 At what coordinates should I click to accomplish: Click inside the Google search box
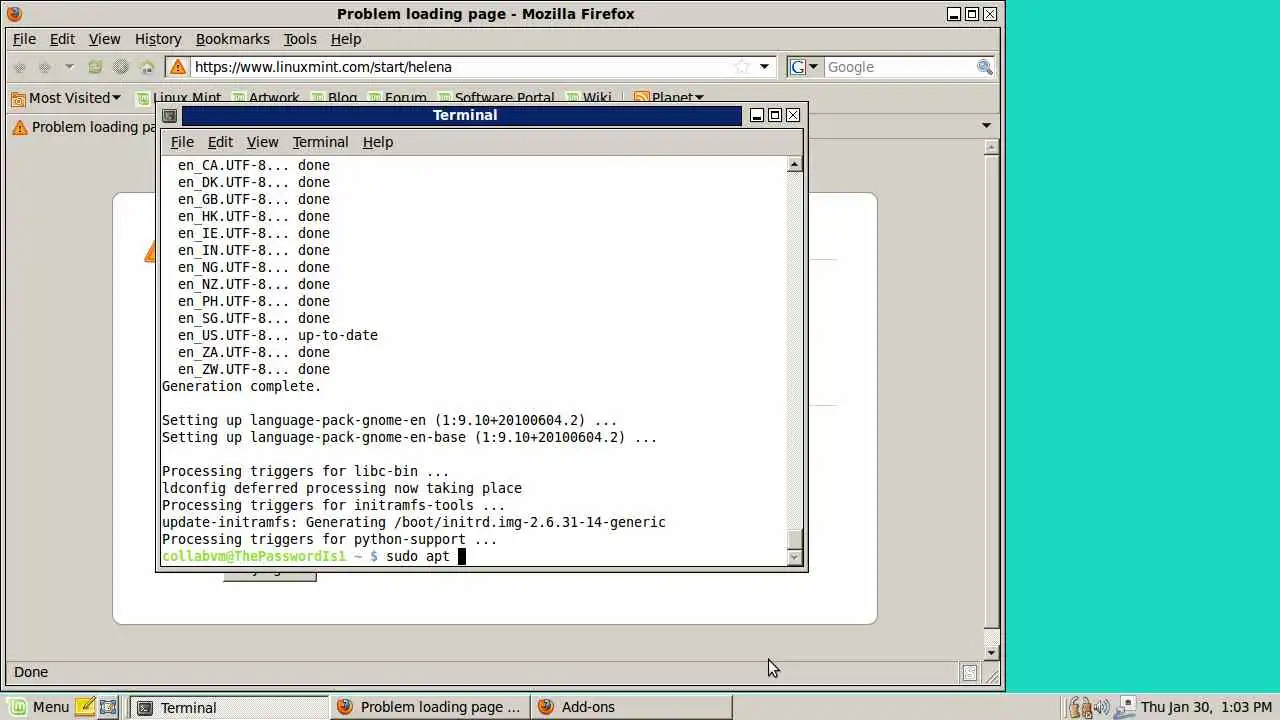[x=898, y=67]
